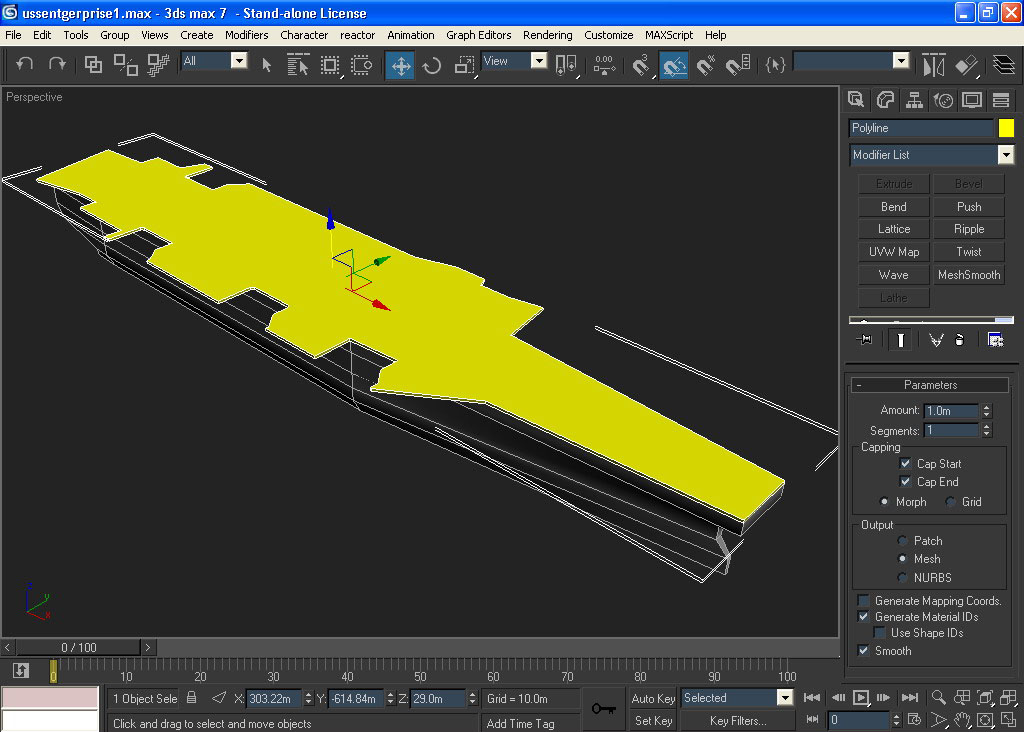Switch to the Utilities command panel

[1001, 100]
